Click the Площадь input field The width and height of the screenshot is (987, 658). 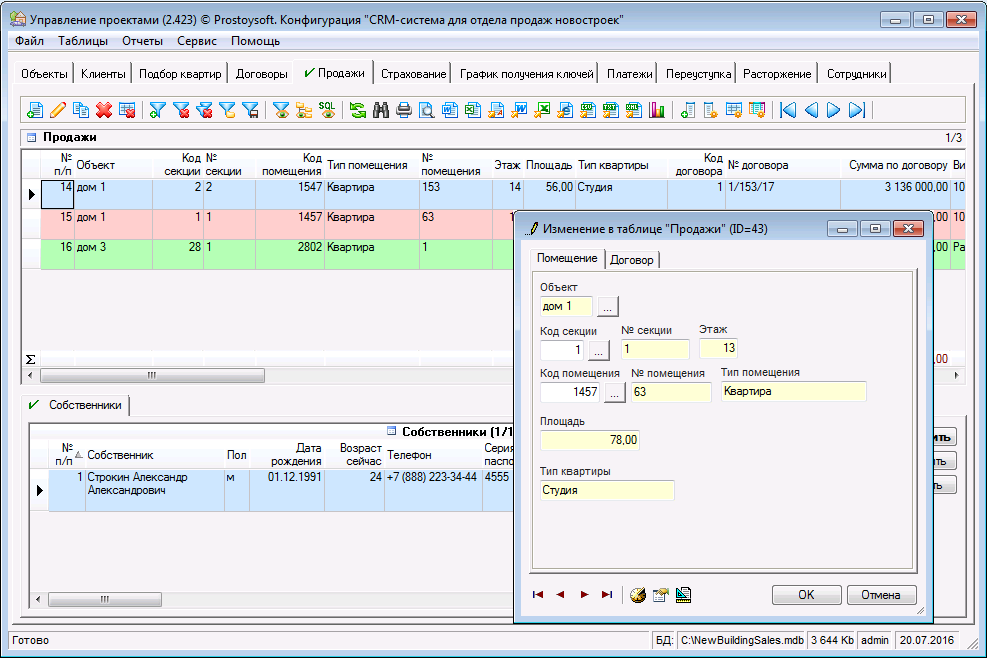pyautogui.click(x=590, y=440)
